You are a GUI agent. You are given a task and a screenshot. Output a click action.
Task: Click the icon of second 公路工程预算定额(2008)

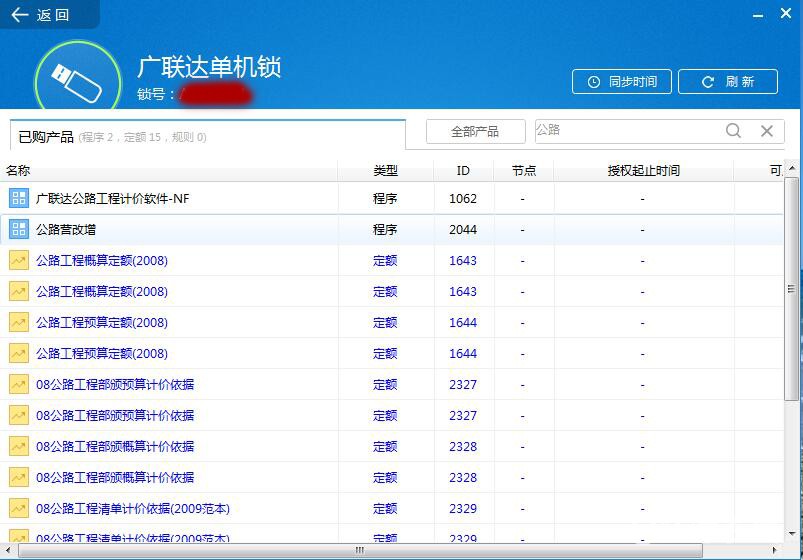tap(19, 354)
